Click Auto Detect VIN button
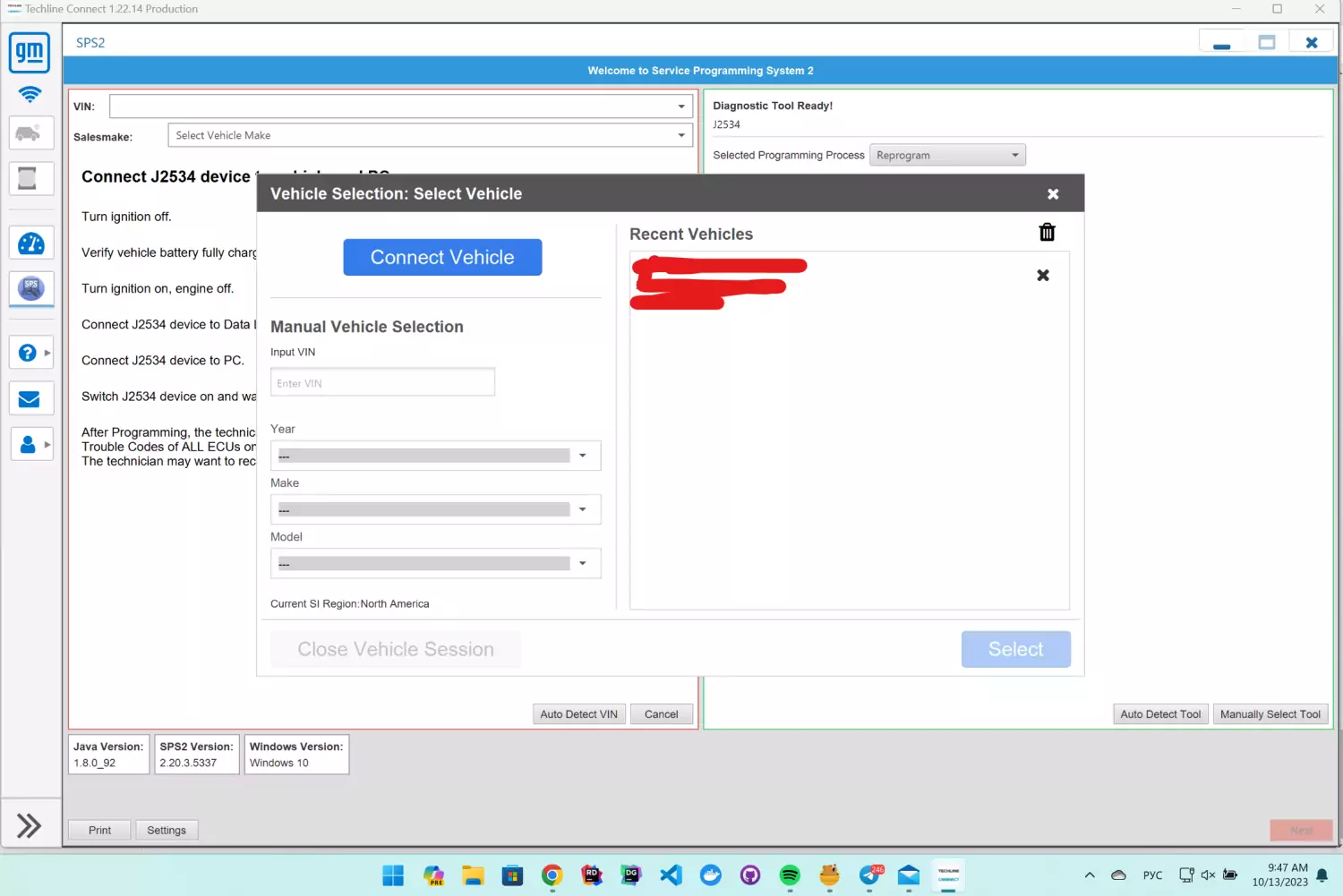The height and width of the screenshot is (896, 1343). [x=578, y=714]
